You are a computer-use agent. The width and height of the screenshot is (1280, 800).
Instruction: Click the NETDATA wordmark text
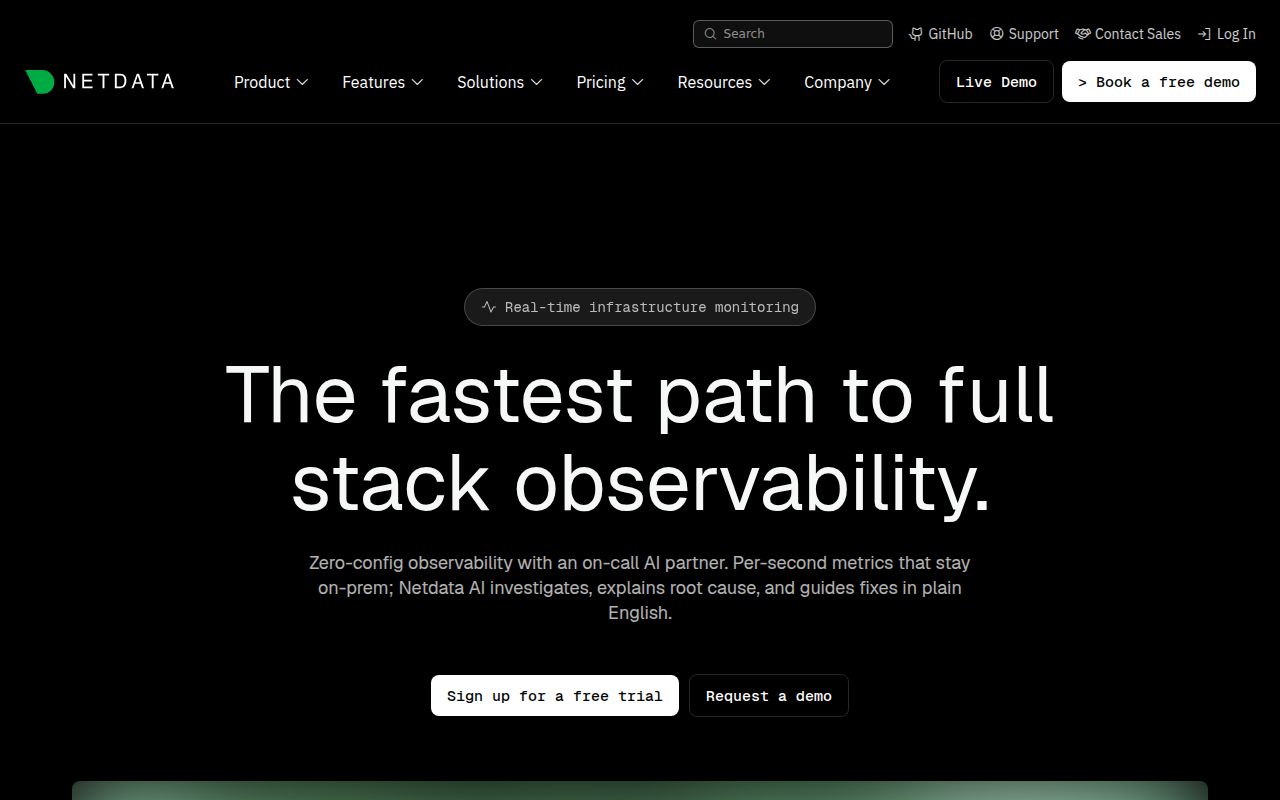pyautogui.click(x=118, y=82)
